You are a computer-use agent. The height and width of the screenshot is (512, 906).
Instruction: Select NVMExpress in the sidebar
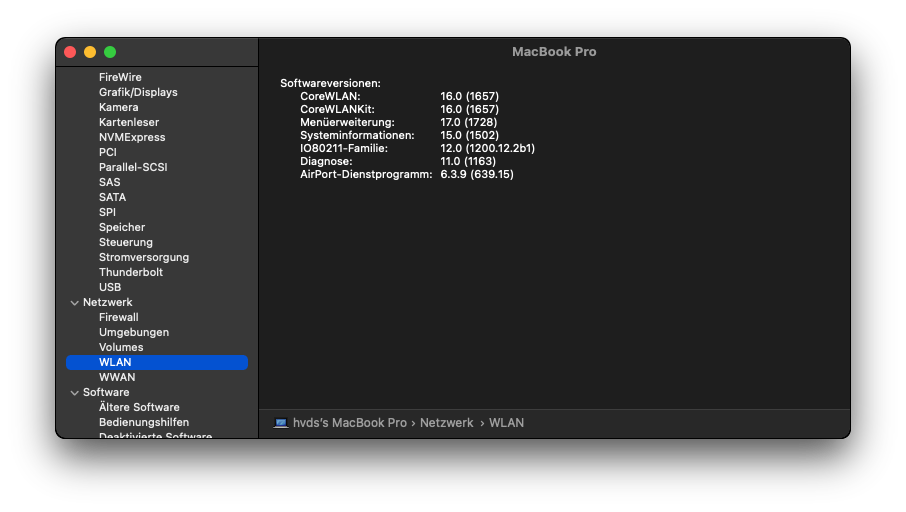[x=132, y=137]
